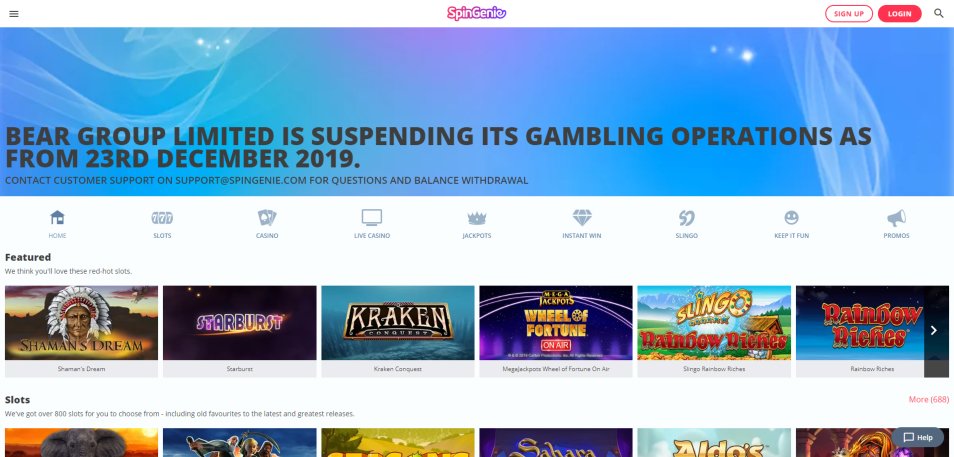954x457 pixels.
Task: Open the Casino cards icon
Action: pos(266,217)
